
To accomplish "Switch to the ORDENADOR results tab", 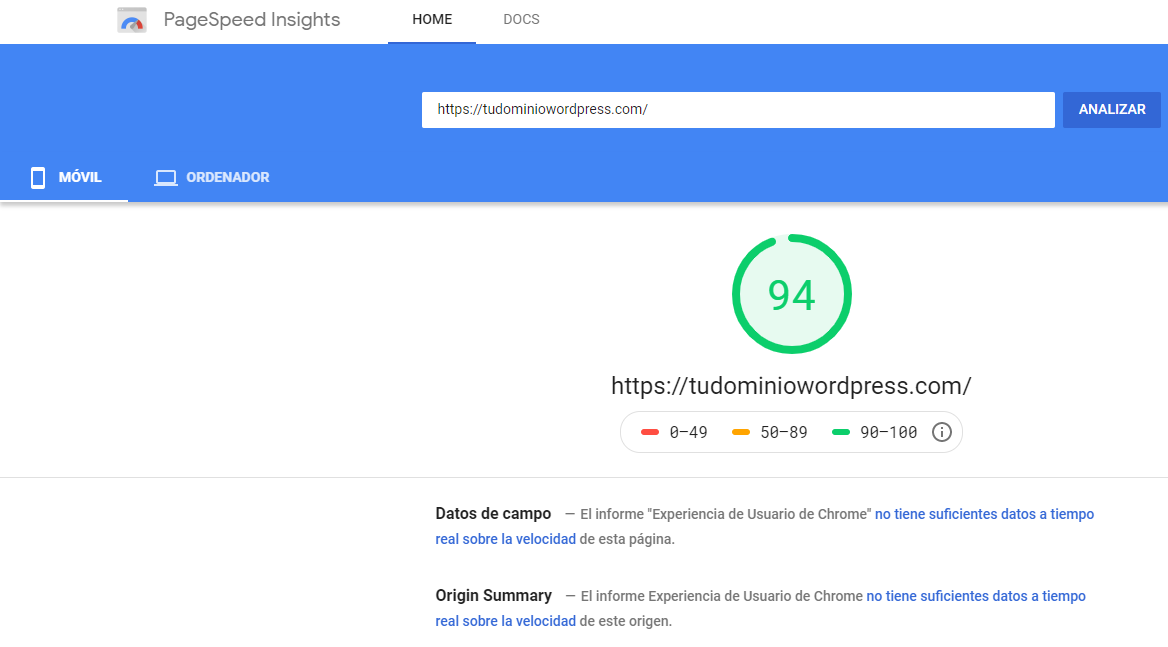I will coord(212,177).
